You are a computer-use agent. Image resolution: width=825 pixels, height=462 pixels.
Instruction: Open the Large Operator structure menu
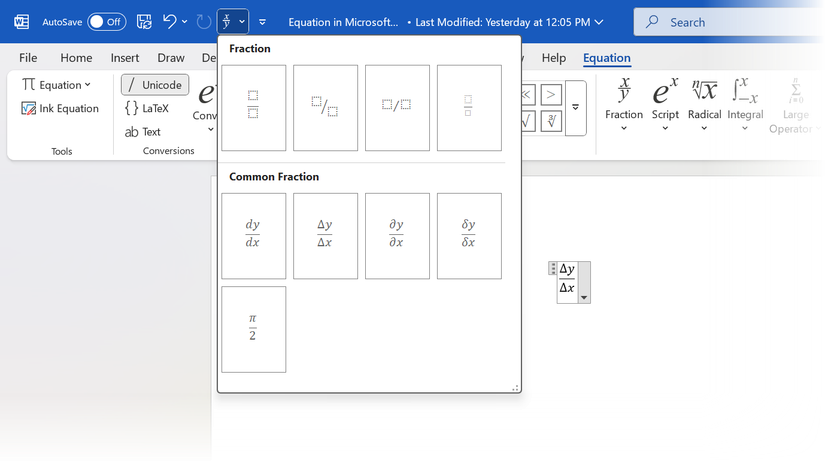point(796,105)
